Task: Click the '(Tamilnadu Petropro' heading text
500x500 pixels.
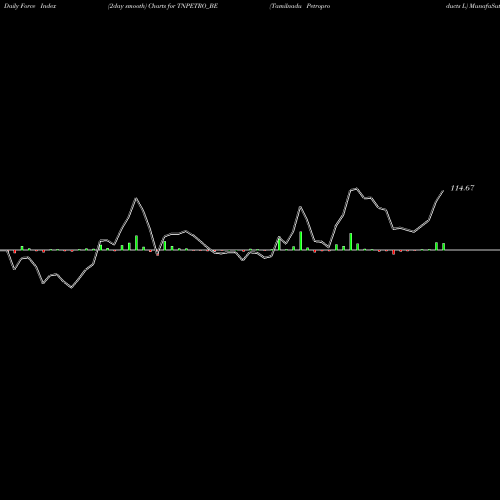Action: pos(300,6)
